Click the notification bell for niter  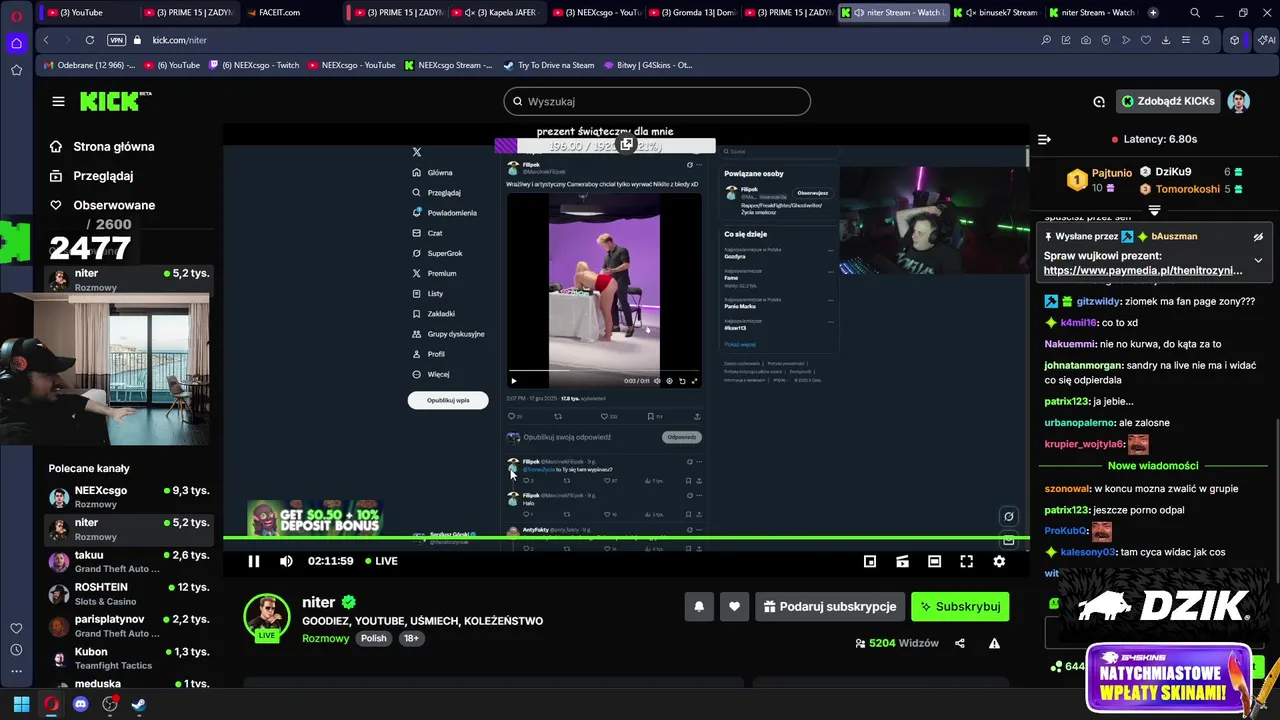[x=699, y=606]
